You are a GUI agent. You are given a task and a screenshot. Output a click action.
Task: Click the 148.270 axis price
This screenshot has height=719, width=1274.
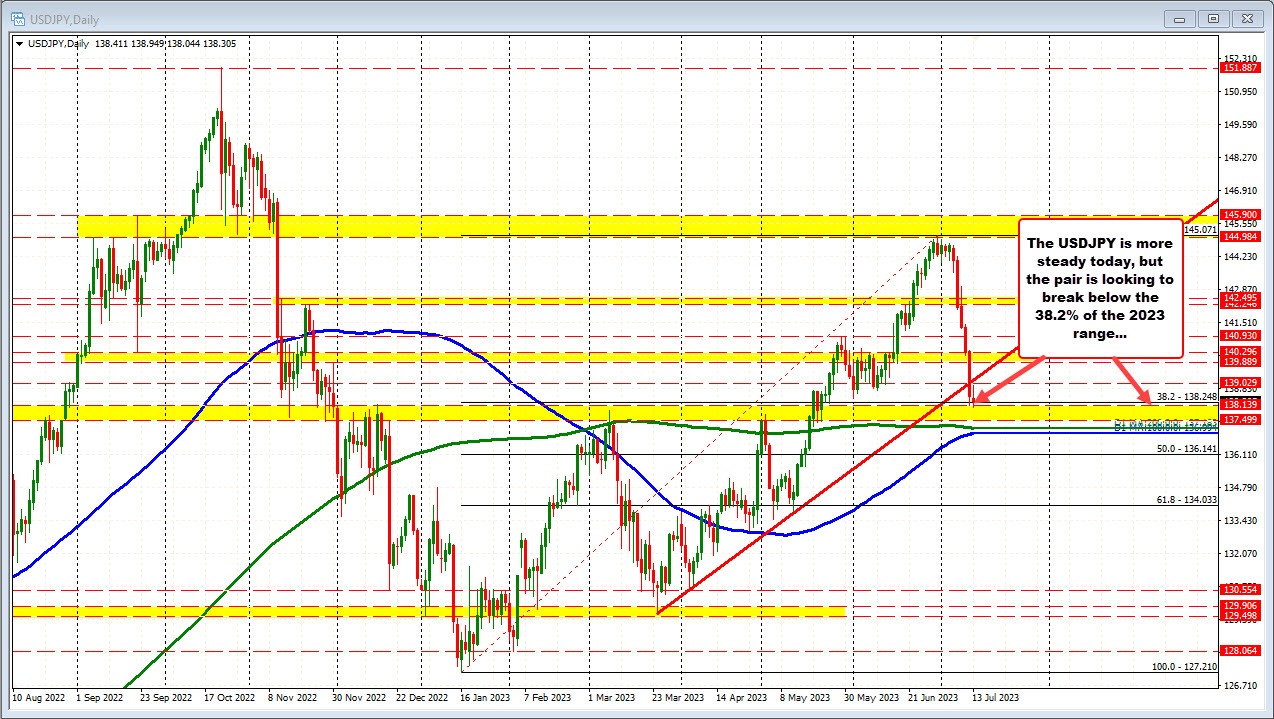(x=1240, y=158)
